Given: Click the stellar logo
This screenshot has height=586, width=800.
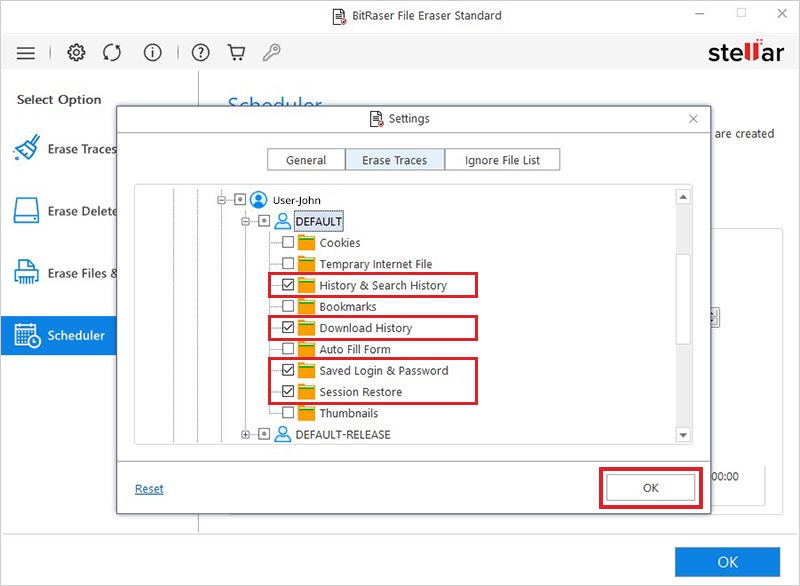Looking at the screenshot, I should coord(745,52).
